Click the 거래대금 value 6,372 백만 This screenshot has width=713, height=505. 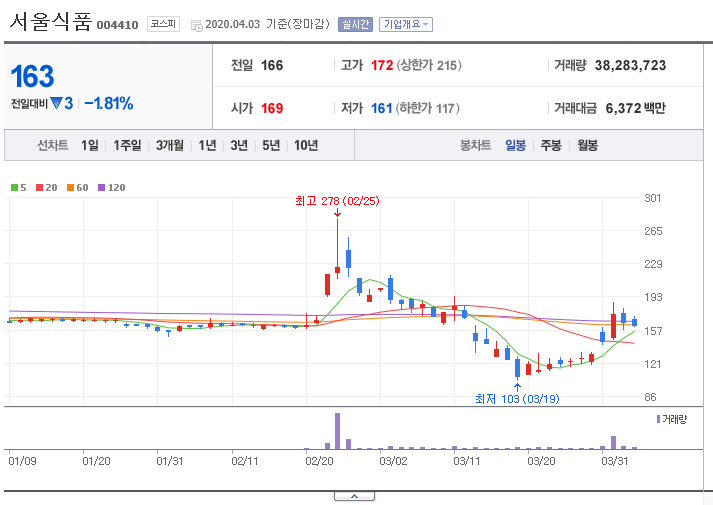(x=635, y=108)
